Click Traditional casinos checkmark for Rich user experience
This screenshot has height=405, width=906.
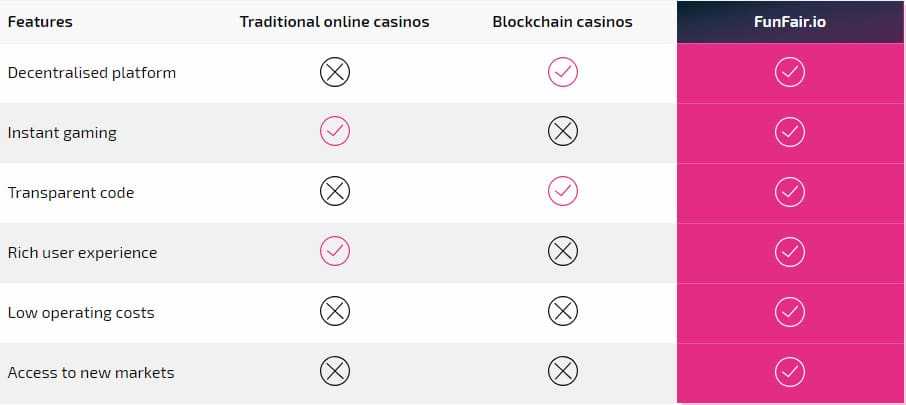click(x=335, y=252)
